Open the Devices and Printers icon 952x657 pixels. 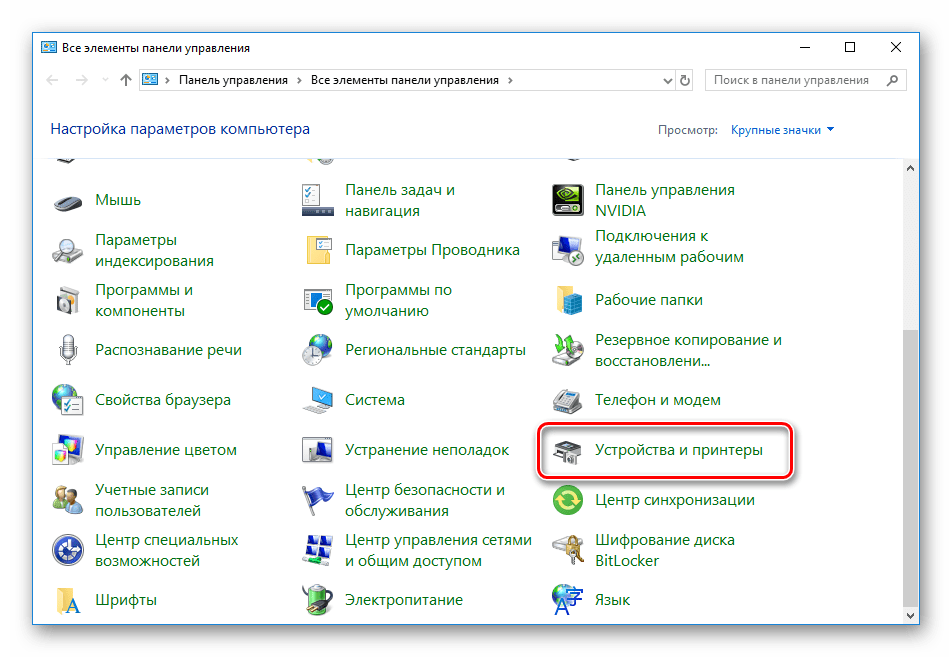pos(568,450)
